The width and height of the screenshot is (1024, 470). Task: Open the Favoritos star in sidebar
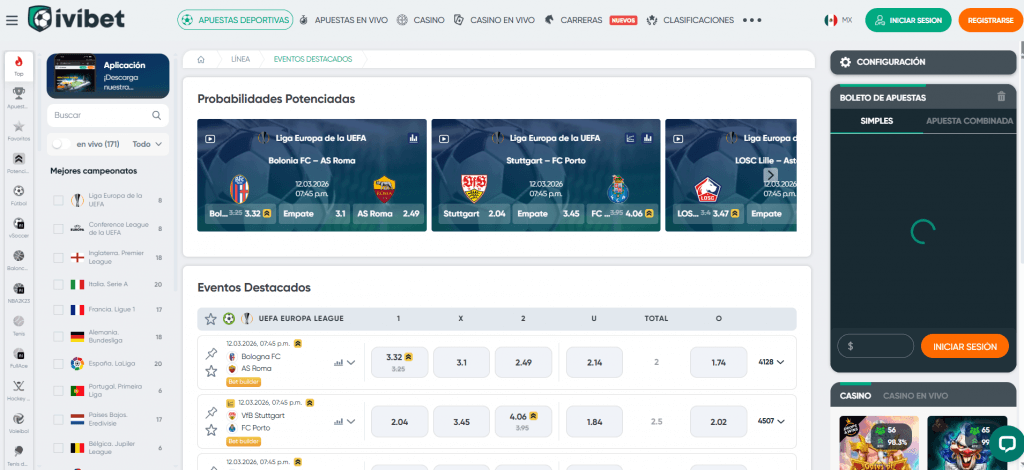point(19,129)
